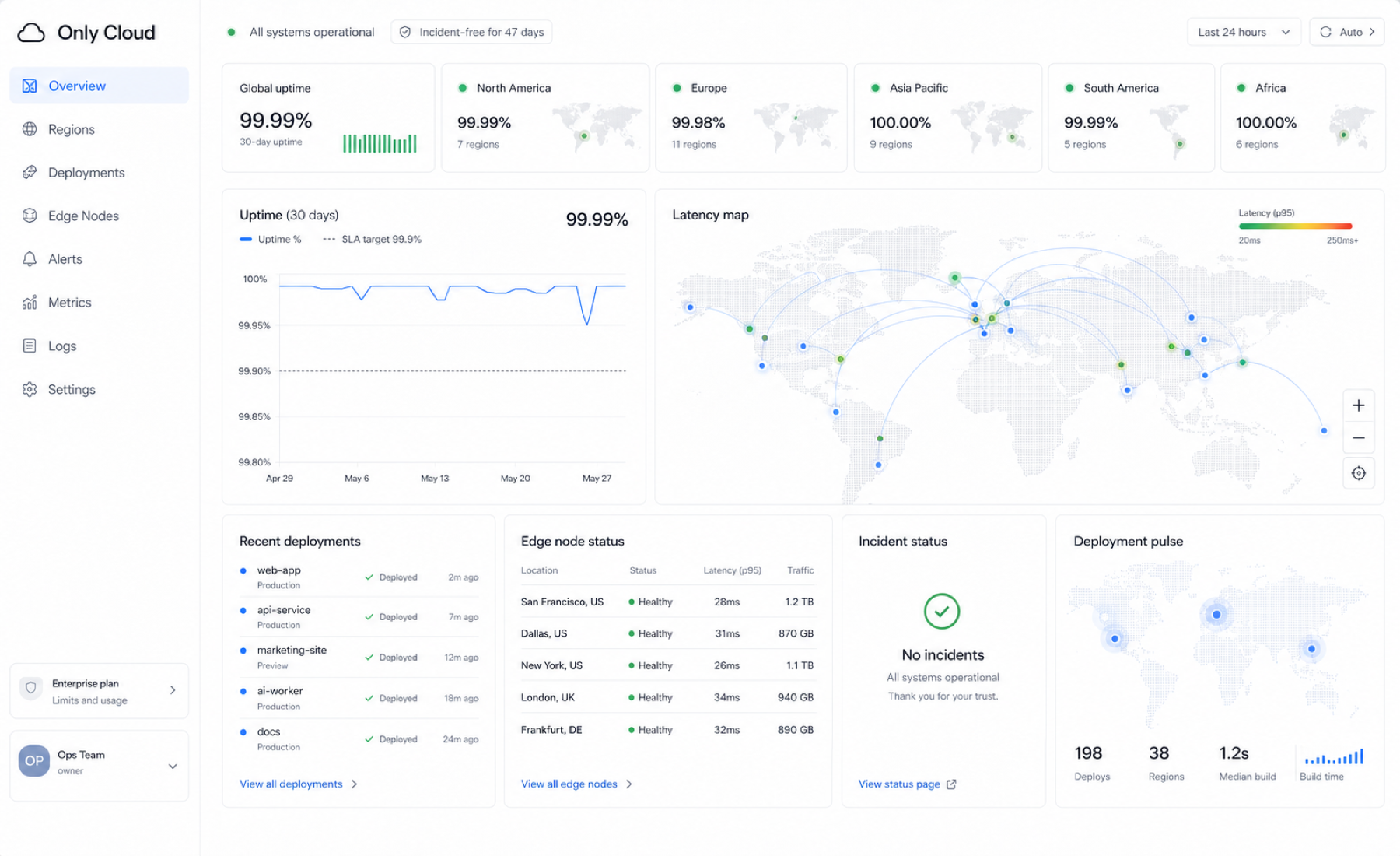
Task: Open the Overview page
Action: [100, 86]
